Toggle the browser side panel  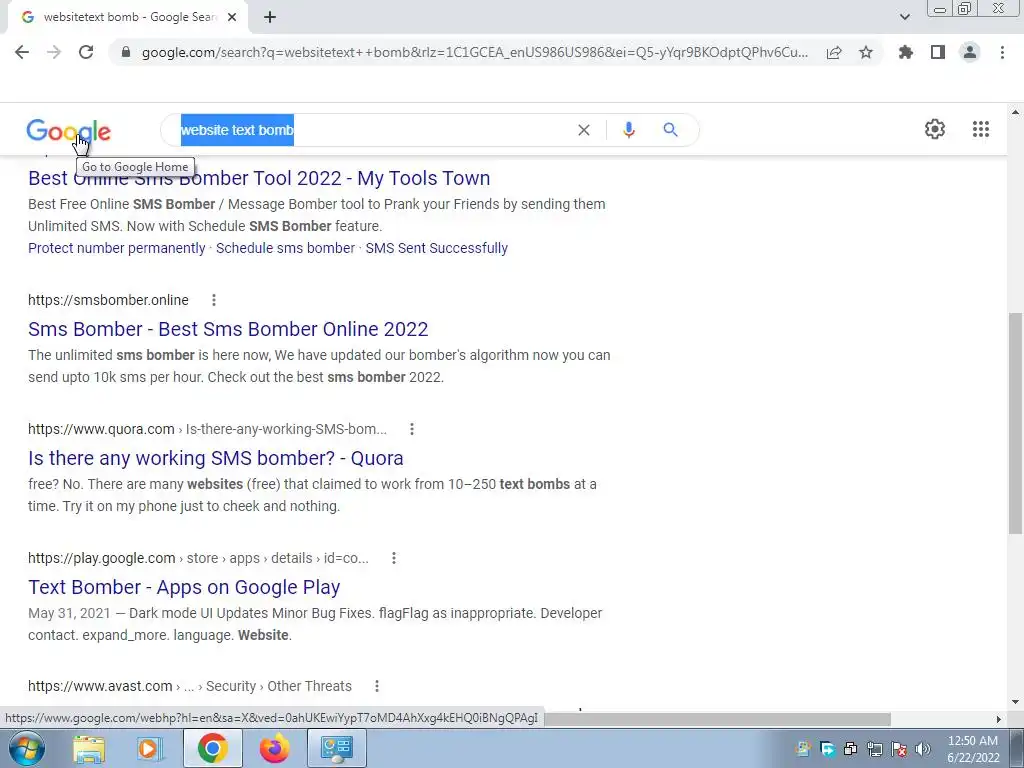click(938, 52)
